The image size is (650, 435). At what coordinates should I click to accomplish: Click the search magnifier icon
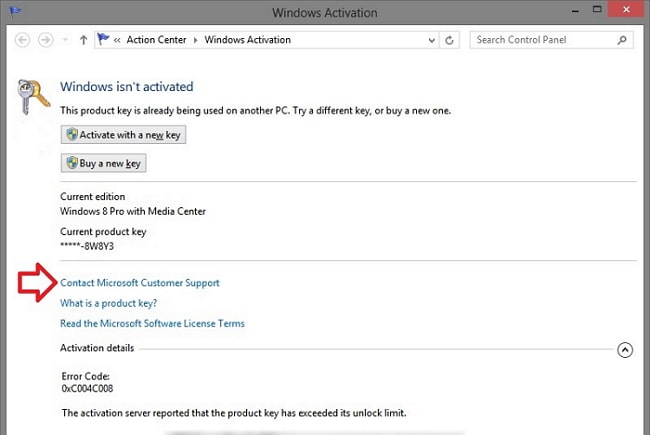623,40
